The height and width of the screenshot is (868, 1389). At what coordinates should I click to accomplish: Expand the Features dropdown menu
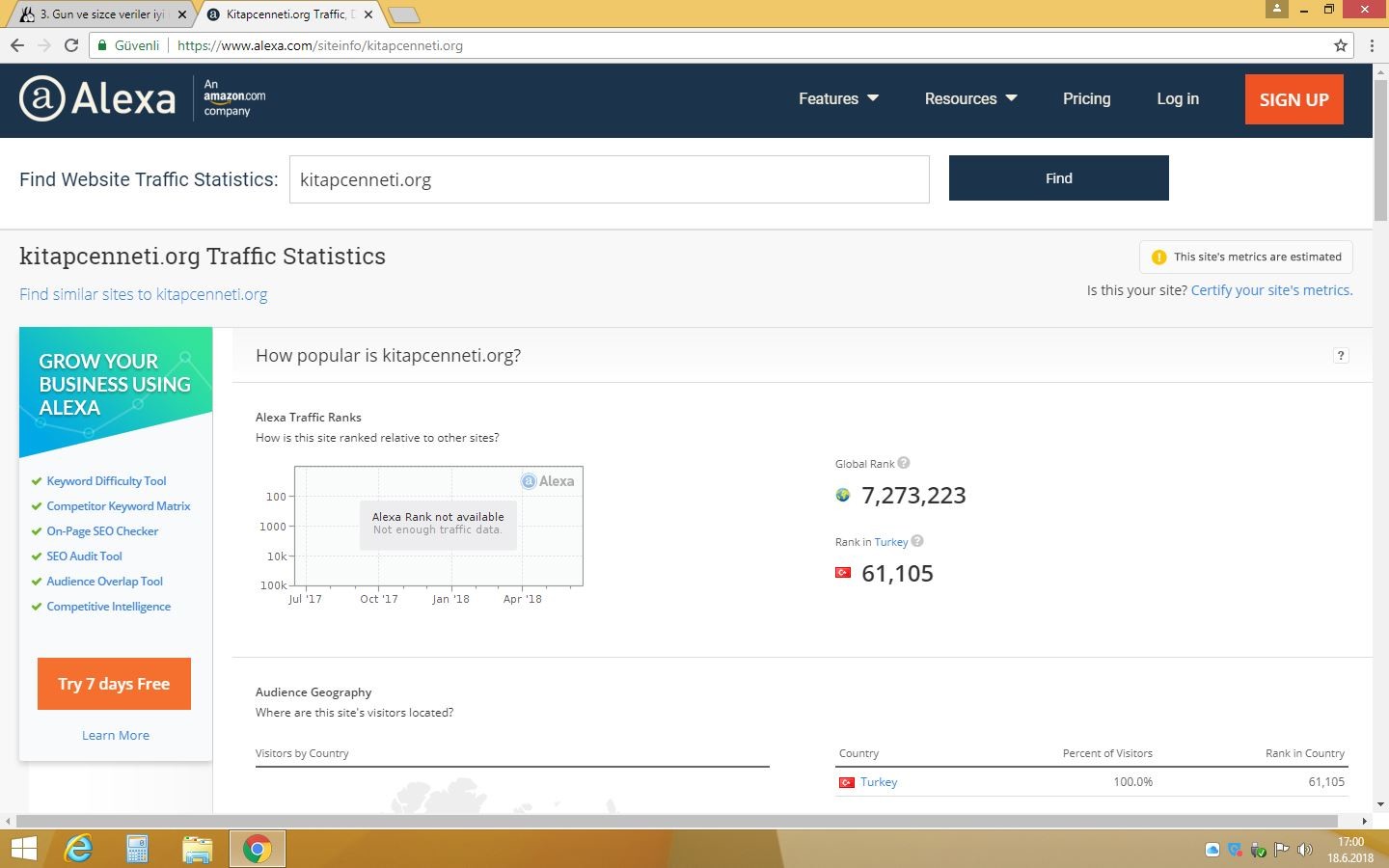tap(838, 98)
